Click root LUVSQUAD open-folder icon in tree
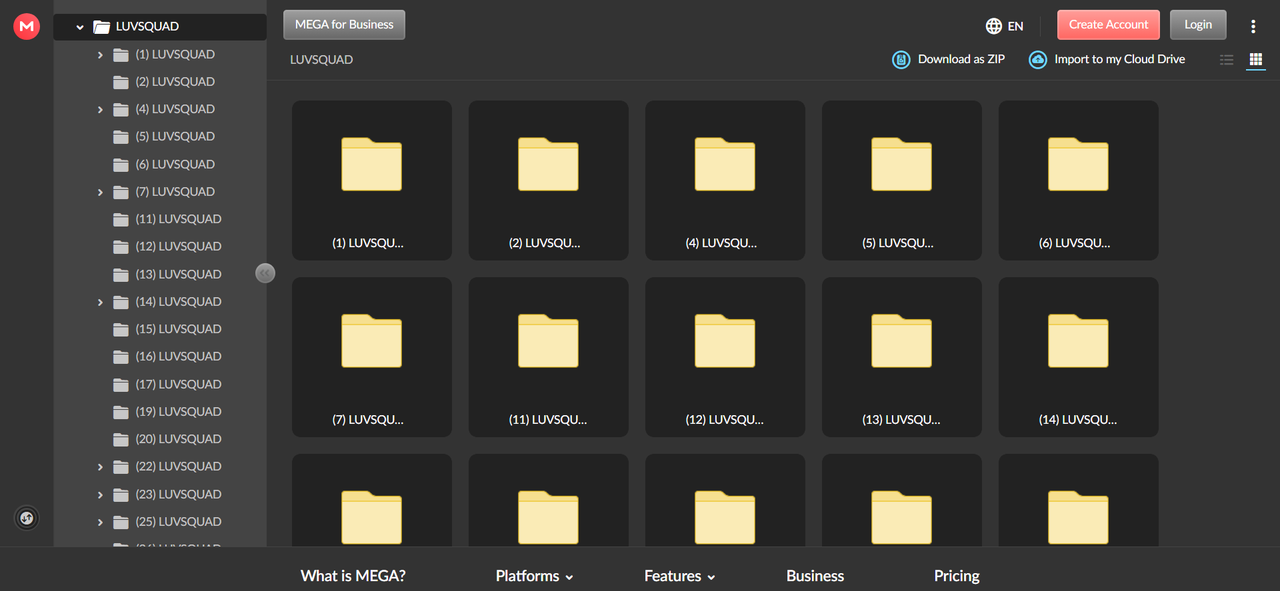Screen dimensions: 1280x591 click(101, 27)
